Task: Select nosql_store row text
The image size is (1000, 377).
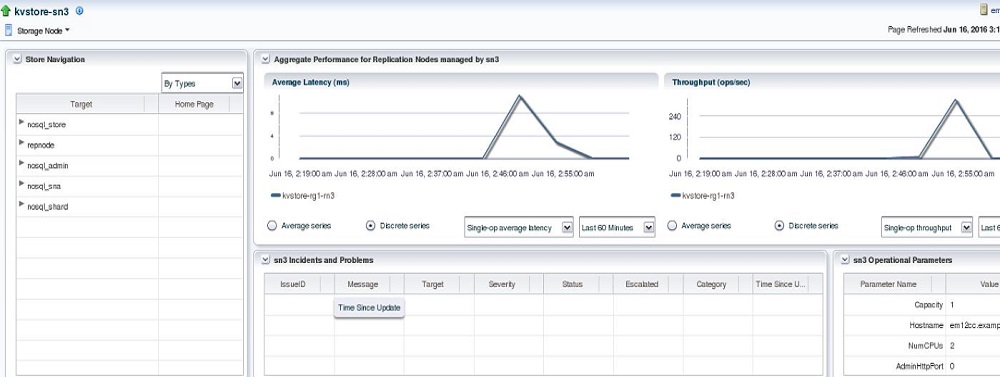Action: (47, 125)
